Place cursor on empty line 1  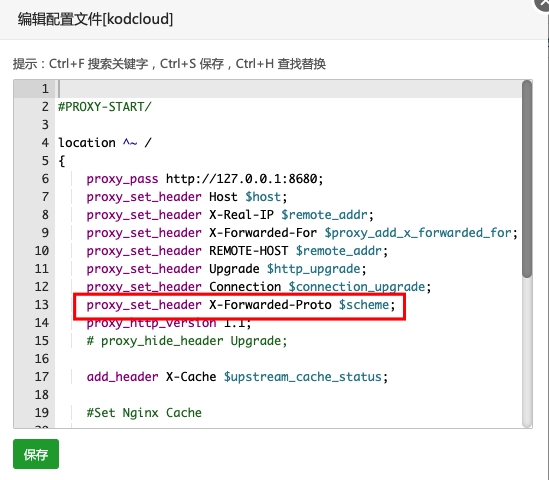point(289,89)
